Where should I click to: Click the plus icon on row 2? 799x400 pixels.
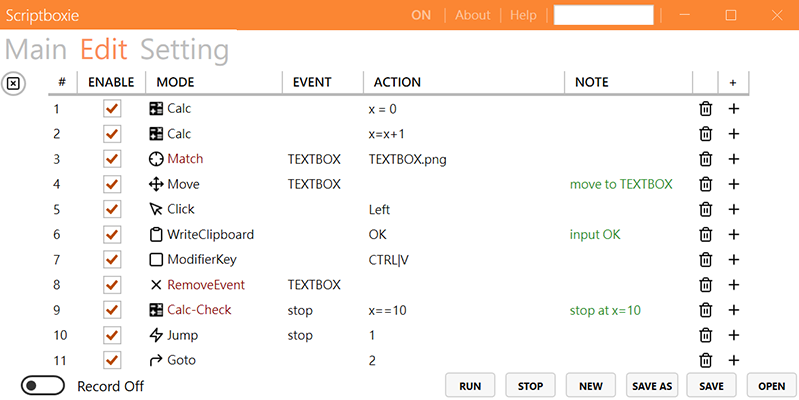pos(734,134)
